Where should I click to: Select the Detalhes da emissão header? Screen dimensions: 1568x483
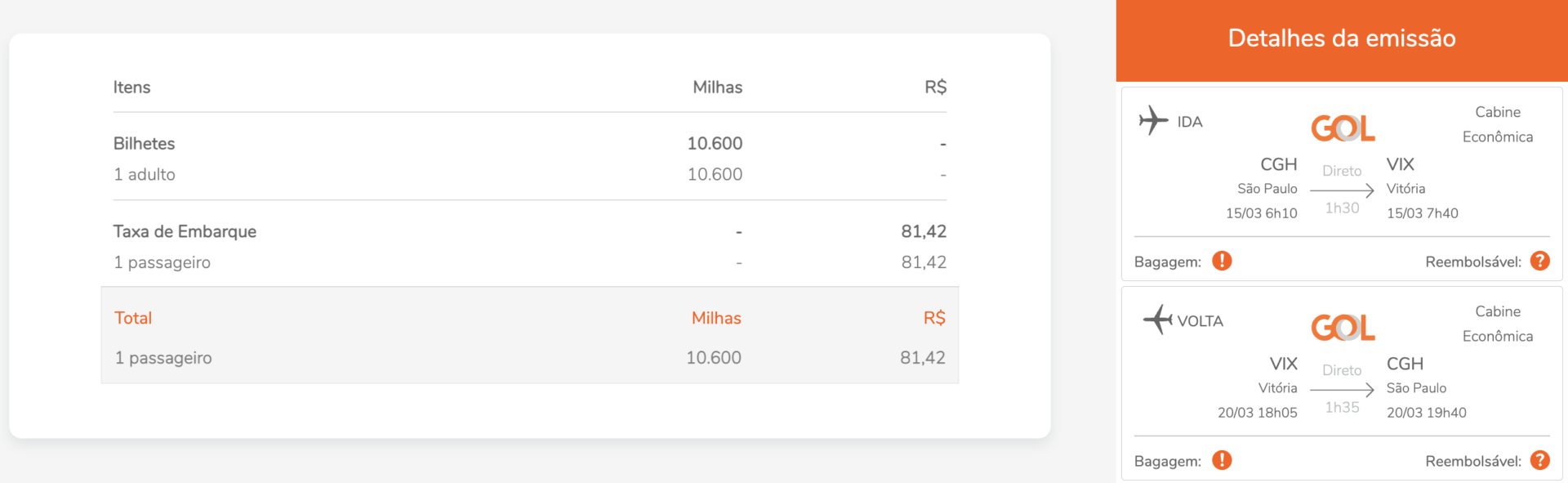click(1342, 38)
